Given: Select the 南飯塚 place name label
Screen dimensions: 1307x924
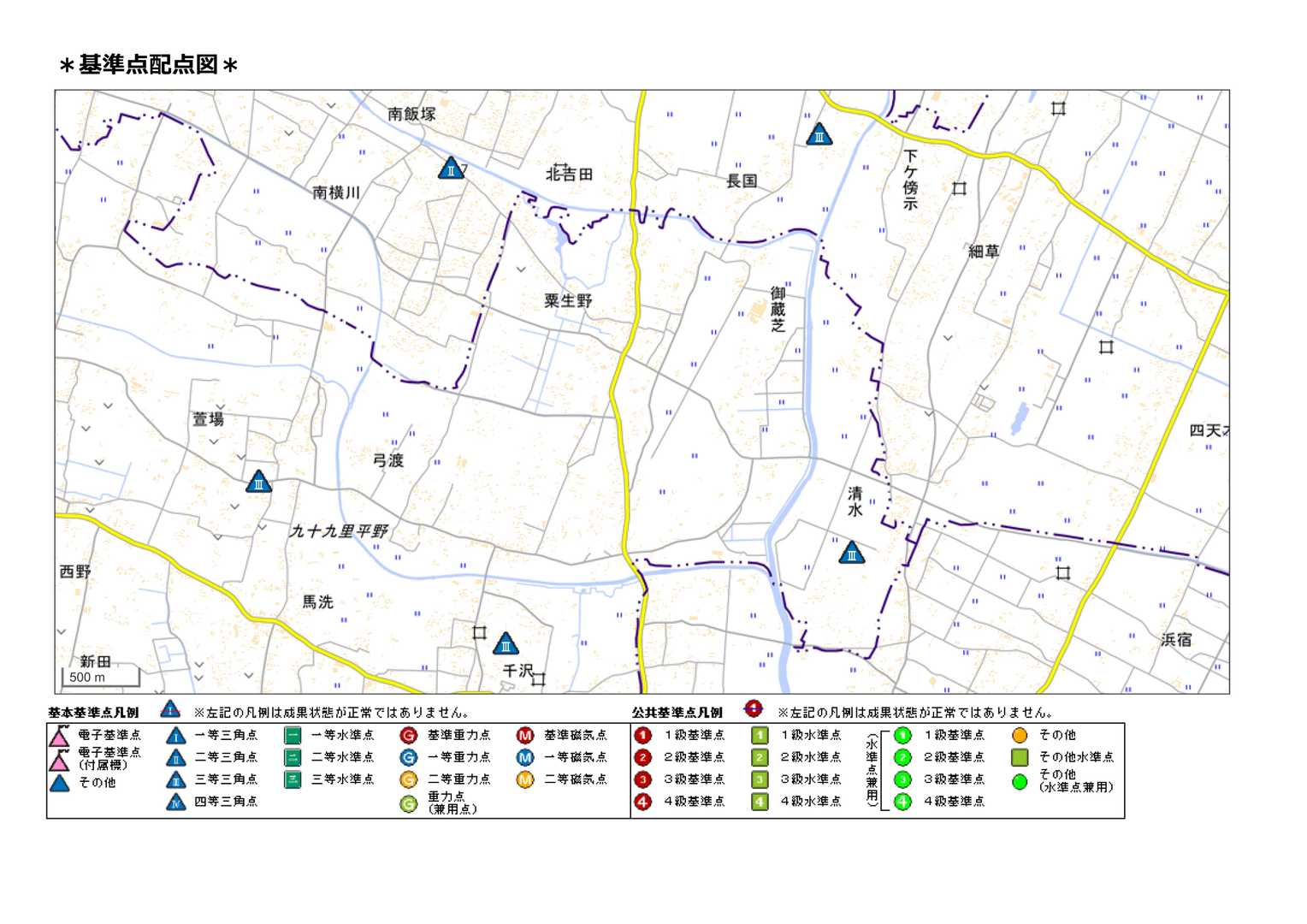Looking at the screenshot, I should tap(411, 114).
